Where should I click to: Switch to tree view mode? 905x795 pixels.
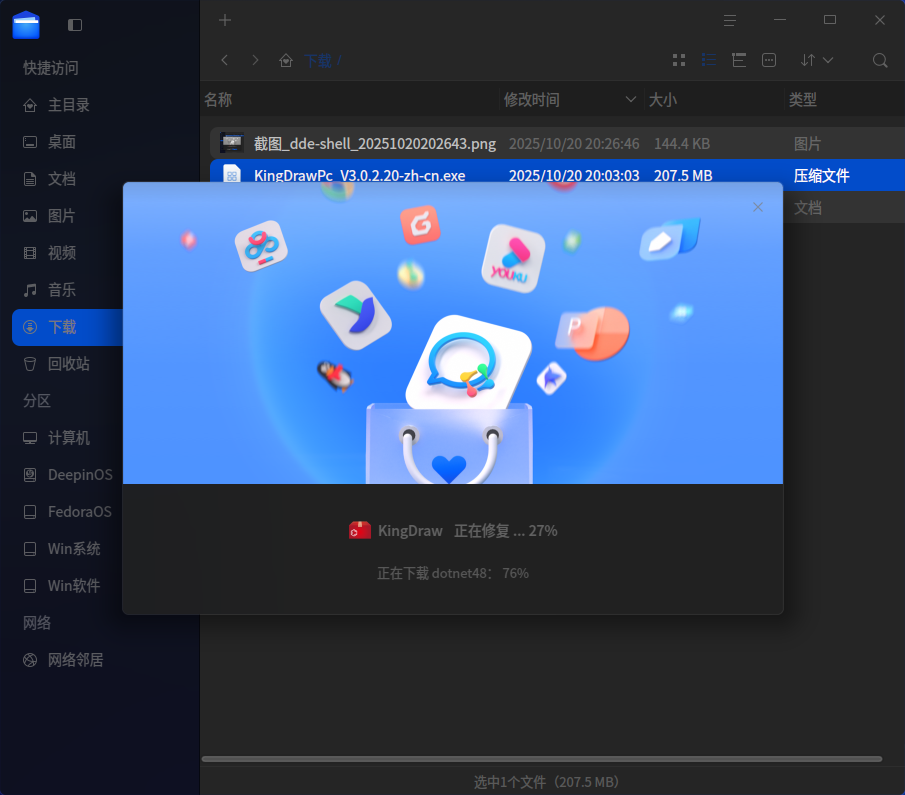[739, 60]
